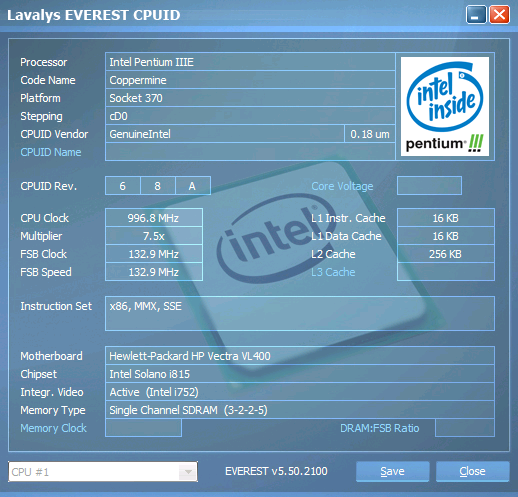Screen dimensions: 518x497
Task: Click the empty CPUID Name field
Action: [x=250, y=152]
